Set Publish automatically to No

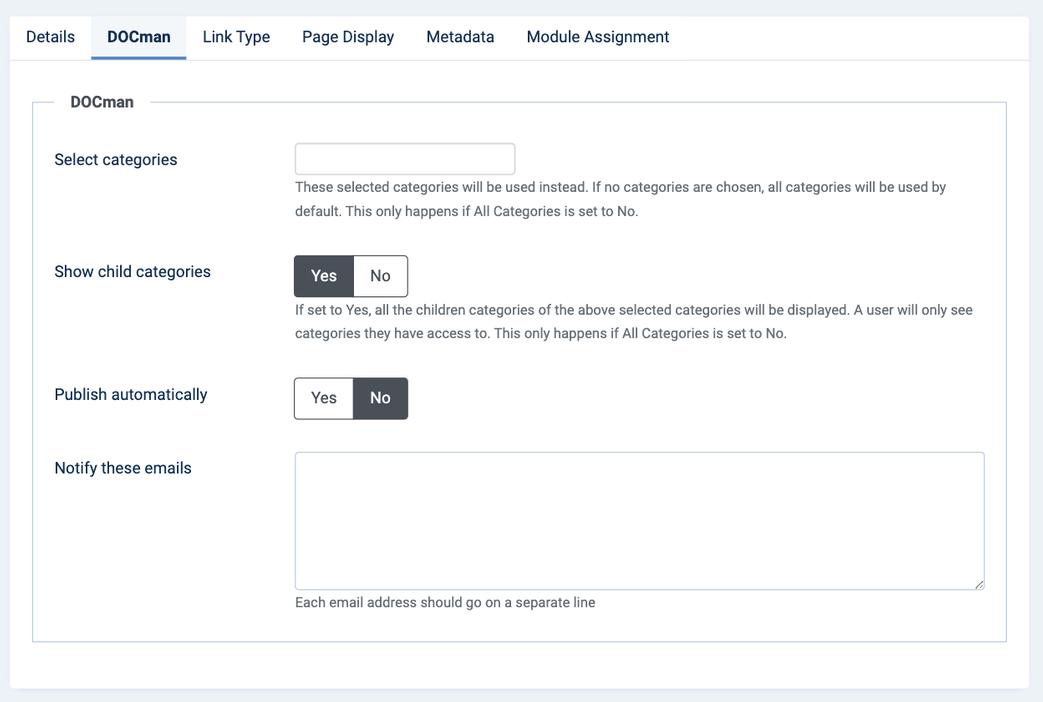click(380, 398)
